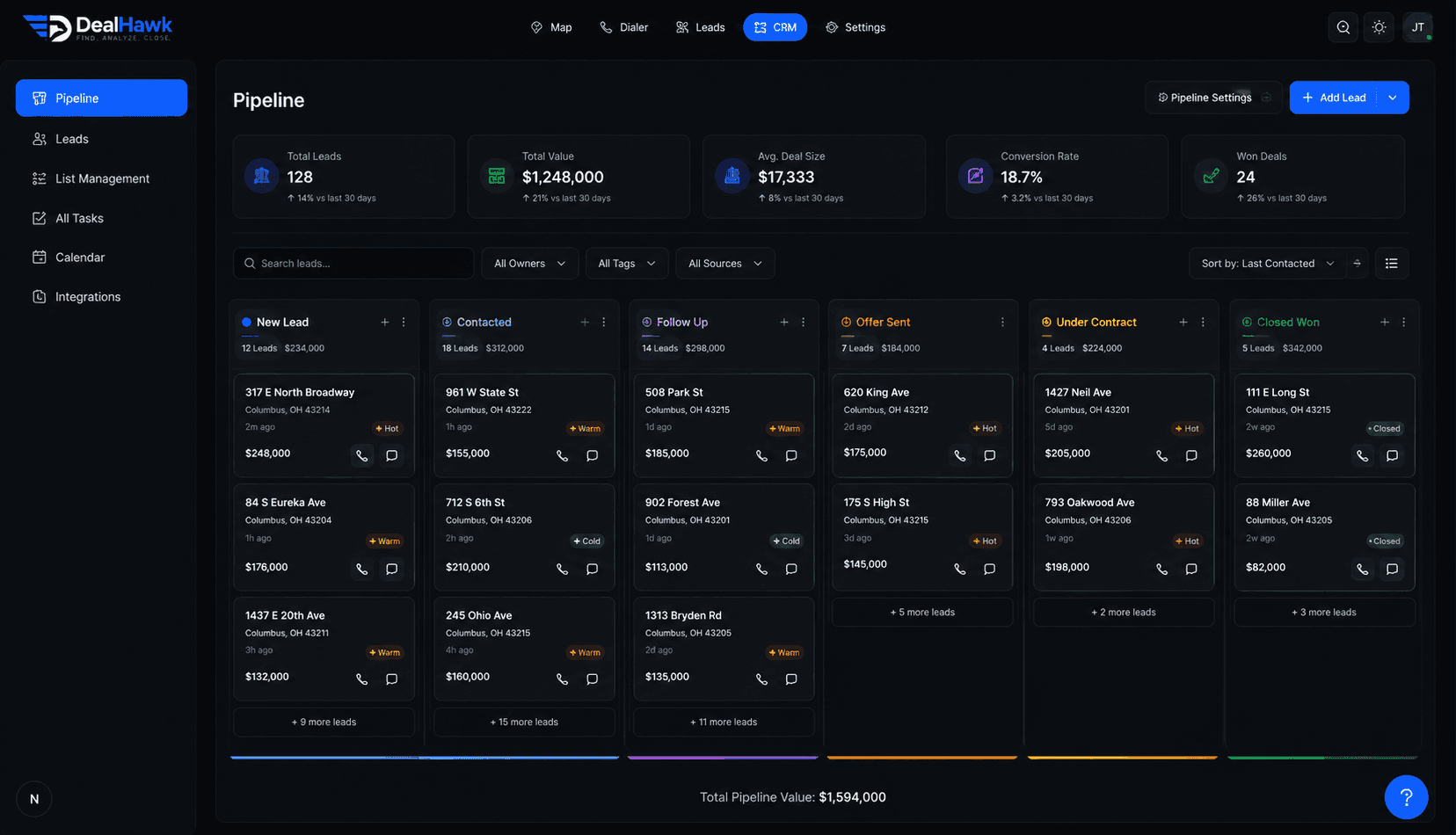This screenshot has width=1456, height=835.
Task: Open JT user avatar menu
Action: [x=1418, y=27]
